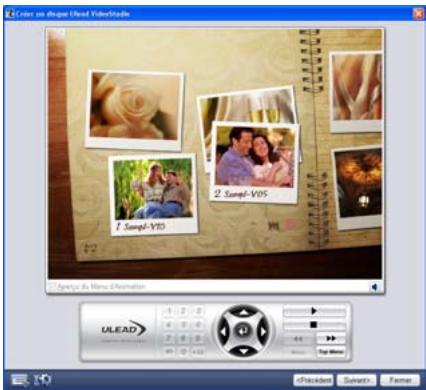Click the first key of the keypad's bottom row
This screenshot has height=390, width=426.
169,351
